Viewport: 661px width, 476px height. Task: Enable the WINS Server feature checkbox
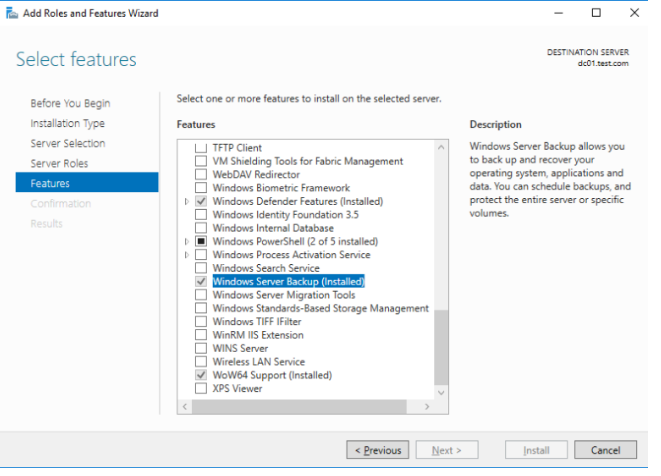pyautogui.click(x=201, y=348)
